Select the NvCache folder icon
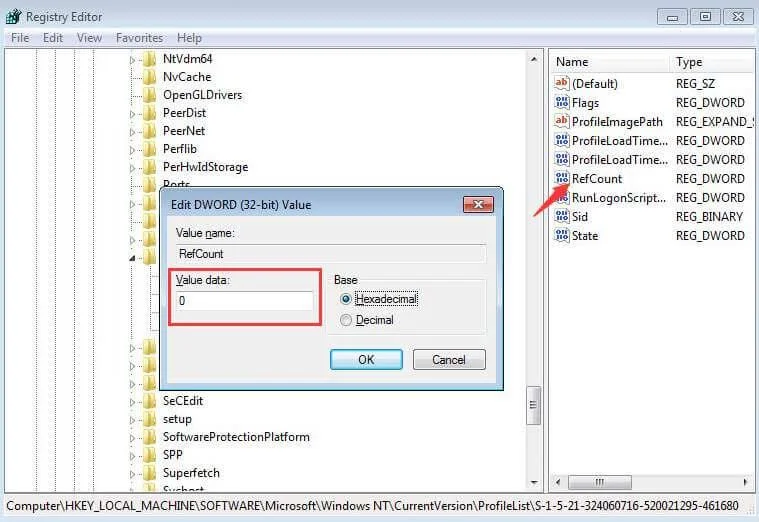Screen dimensions: 759x522 click(x=150, y=77)
